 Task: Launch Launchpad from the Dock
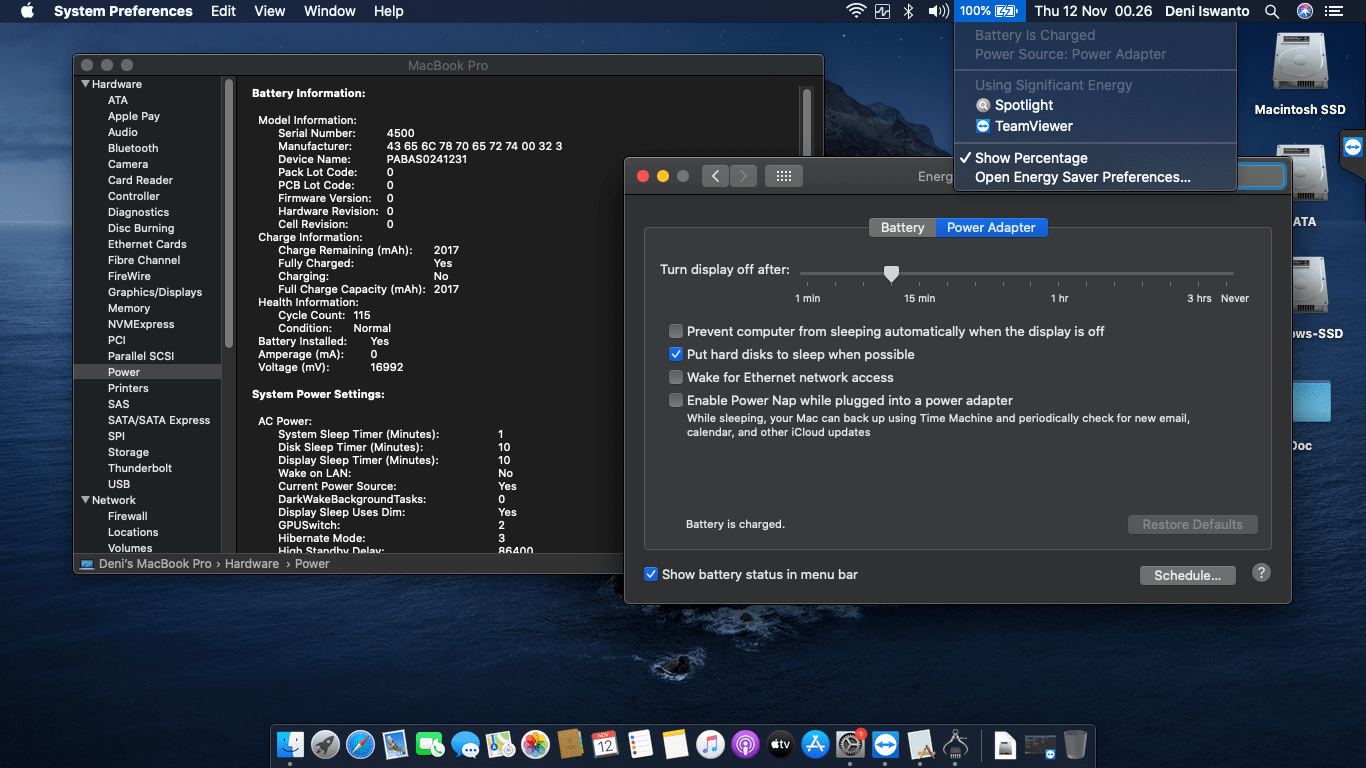click(x=325, y=744)
